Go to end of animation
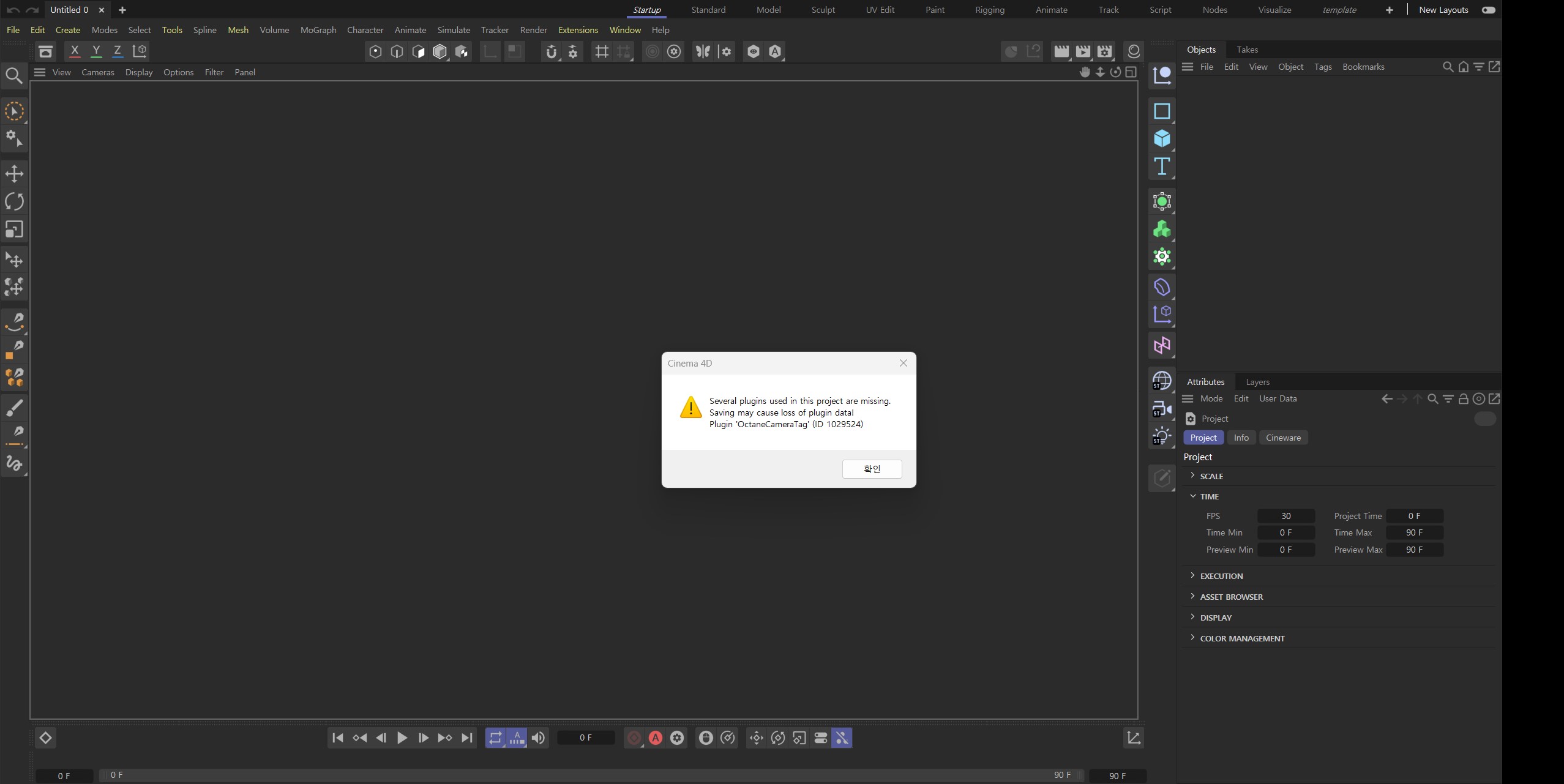Viewport: 1564px width, 784px height. (x=467, y=737)
